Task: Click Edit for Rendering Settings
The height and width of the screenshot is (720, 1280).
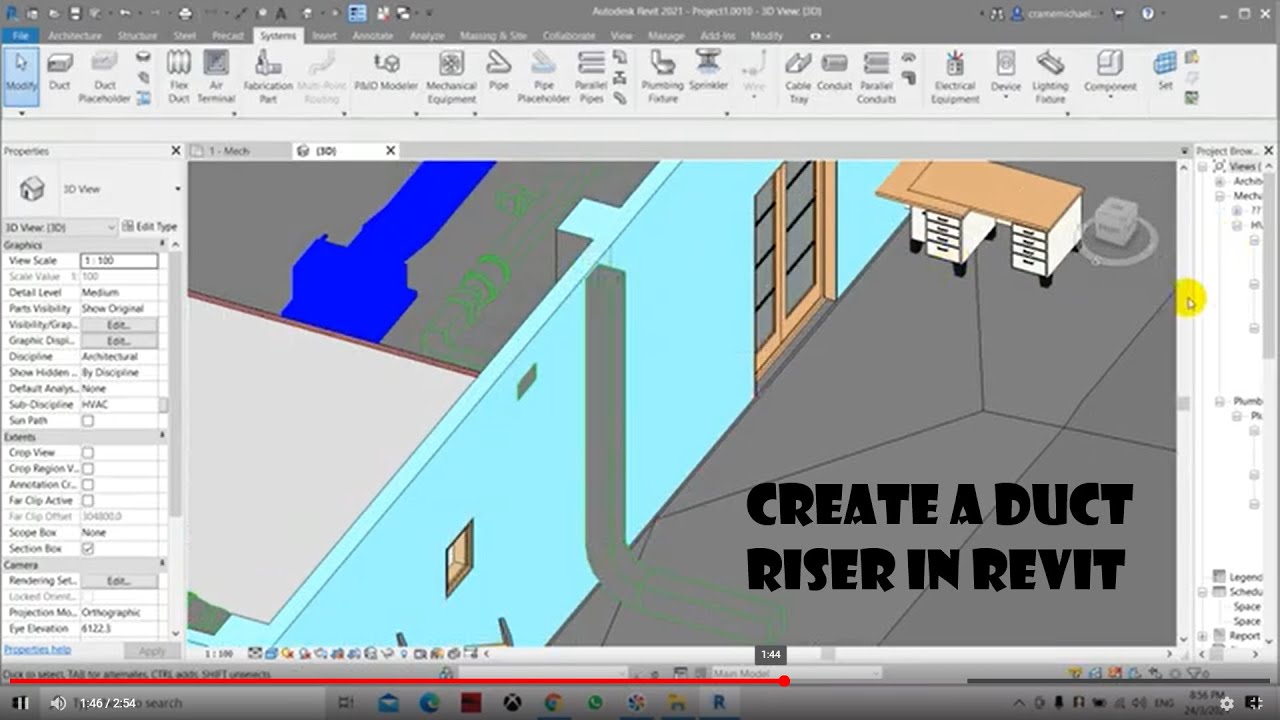Action: [119, 581]
